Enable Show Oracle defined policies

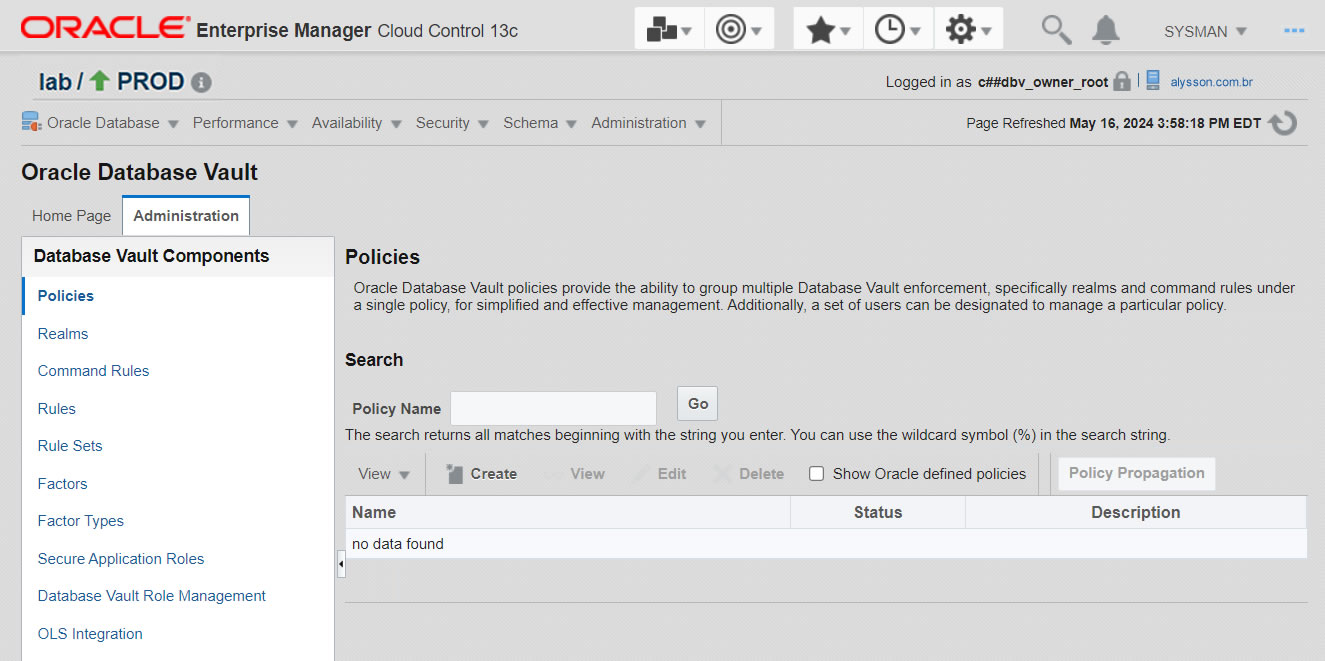[x=816, y=474]
